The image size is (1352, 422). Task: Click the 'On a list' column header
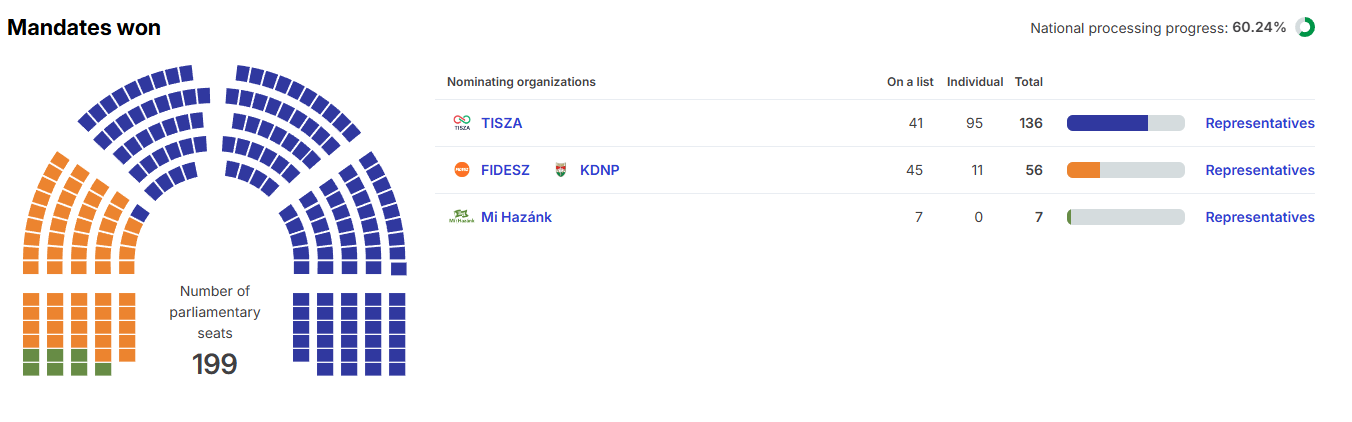(910, 82)
